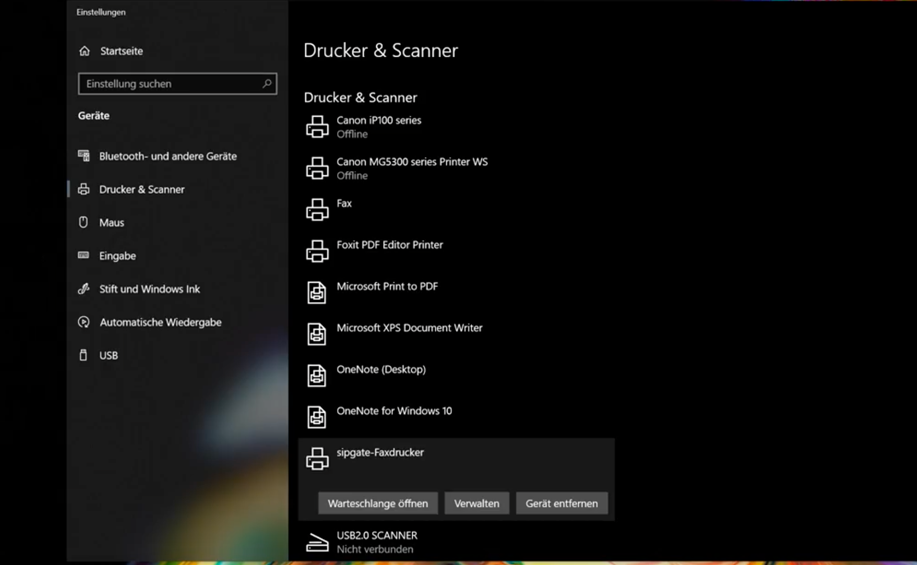
Task: Click the Foxit PDF Editor Printer icon
Action: 317,252
